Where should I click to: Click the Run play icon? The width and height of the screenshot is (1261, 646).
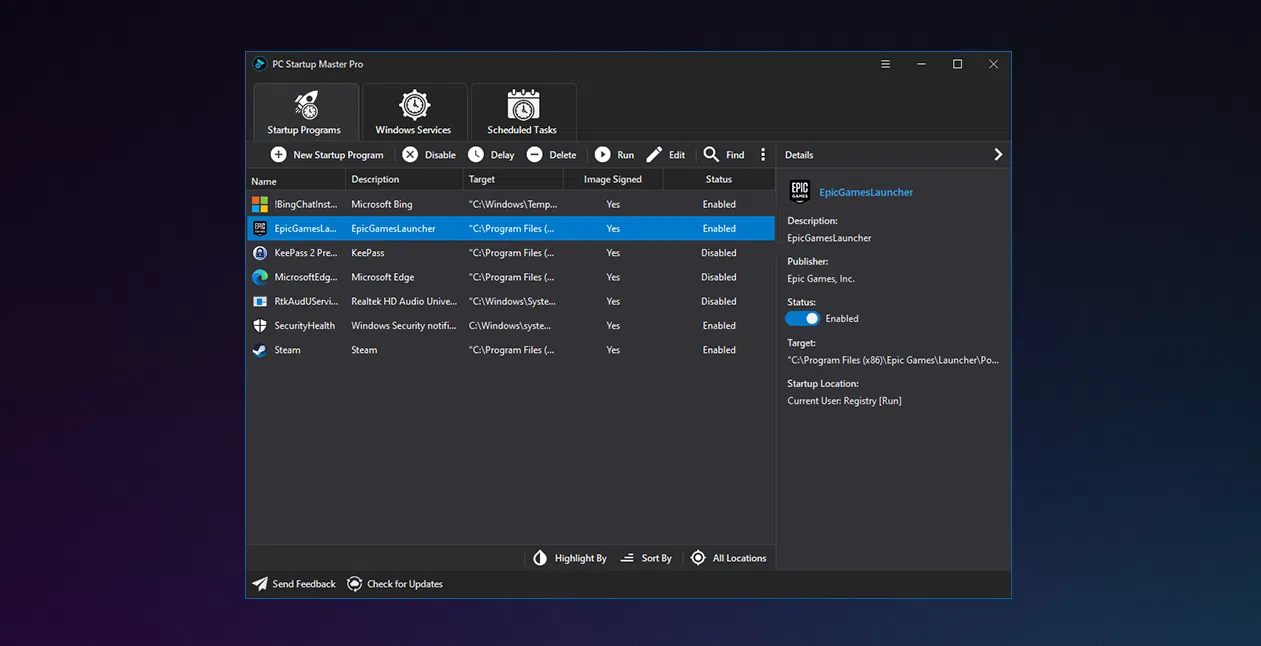(x=603, y=155)
